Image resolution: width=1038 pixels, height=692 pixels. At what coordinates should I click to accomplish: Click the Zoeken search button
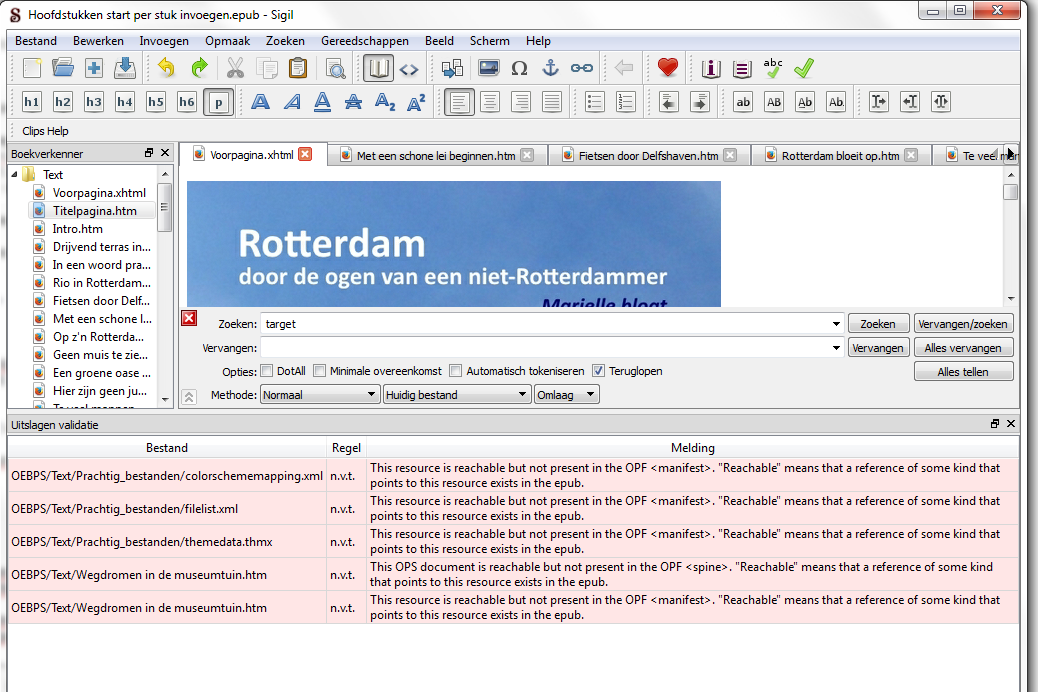click(878, 324)
